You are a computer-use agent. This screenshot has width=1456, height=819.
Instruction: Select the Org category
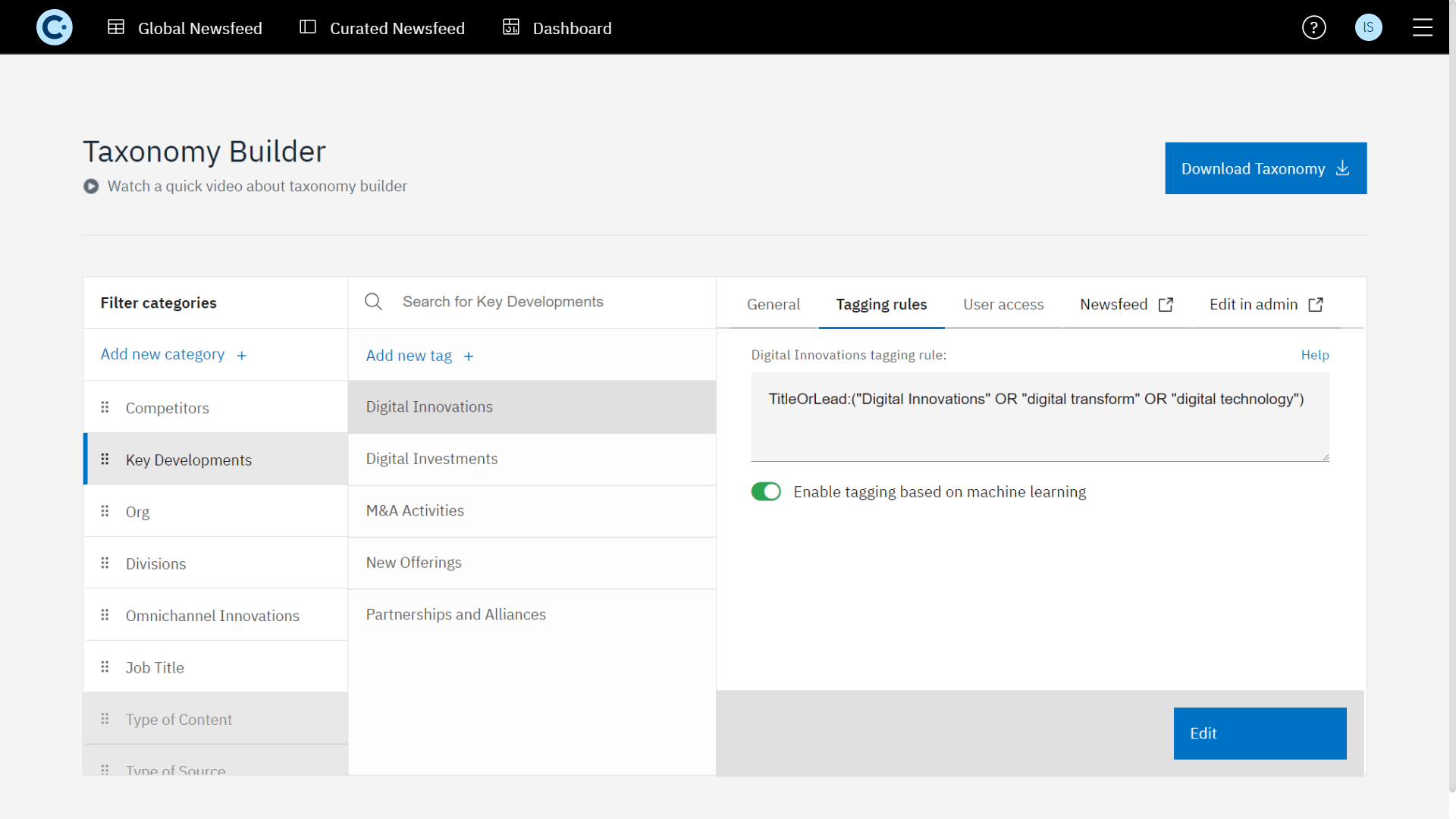point(215,511)
